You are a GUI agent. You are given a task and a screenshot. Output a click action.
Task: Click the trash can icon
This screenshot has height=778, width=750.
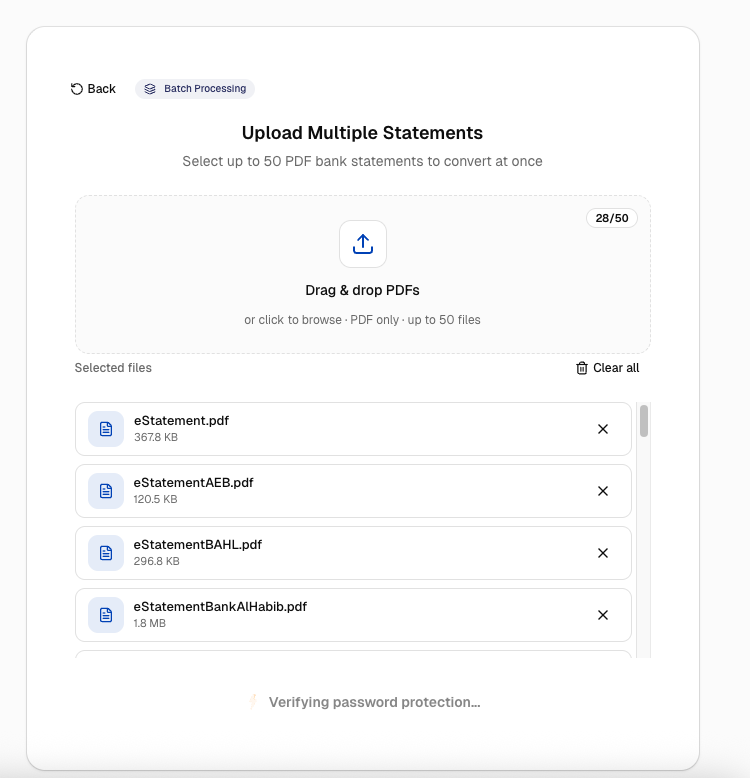[x=582, y=368]
